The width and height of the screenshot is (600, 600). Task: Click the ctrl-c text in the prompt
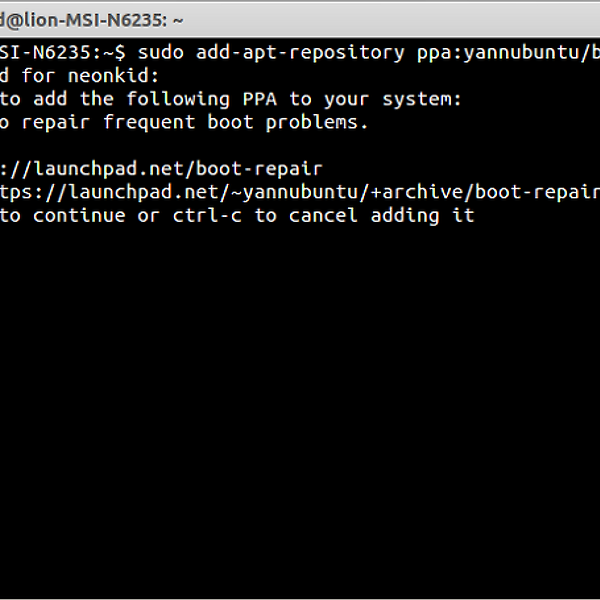click(x=207, y=215)
